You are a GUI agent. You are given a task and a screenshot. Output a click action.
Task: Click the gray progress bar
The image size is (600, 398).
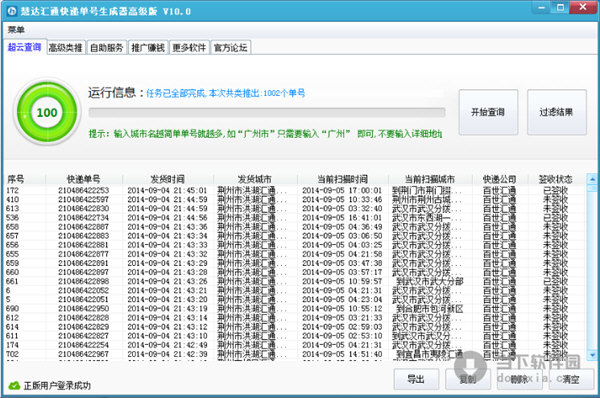tap(267, 112)
